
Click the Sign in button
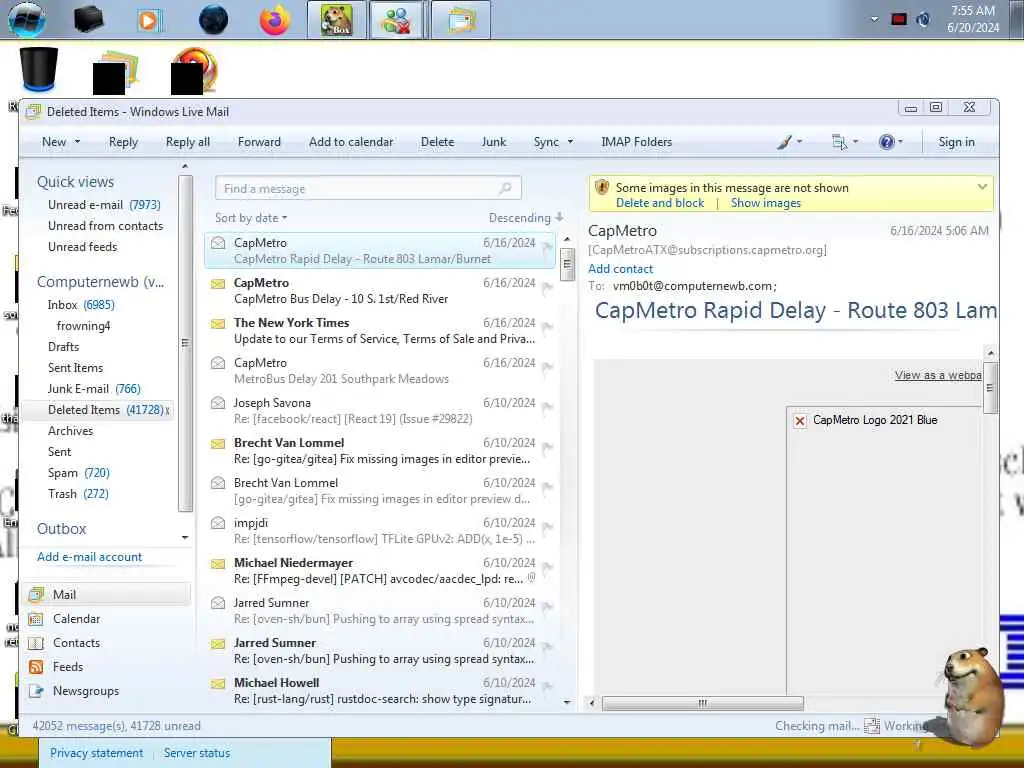[x=956, y=142]
